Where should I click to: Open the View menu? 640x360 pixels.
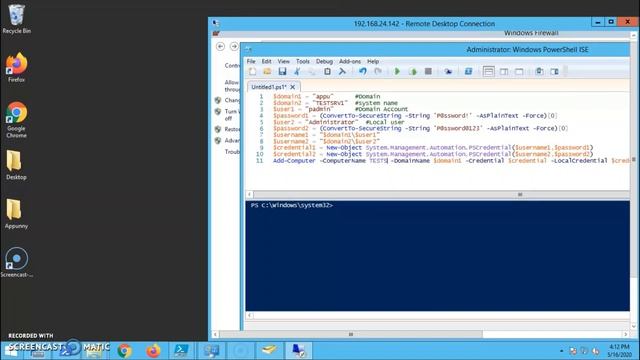[x=283, y=61]
